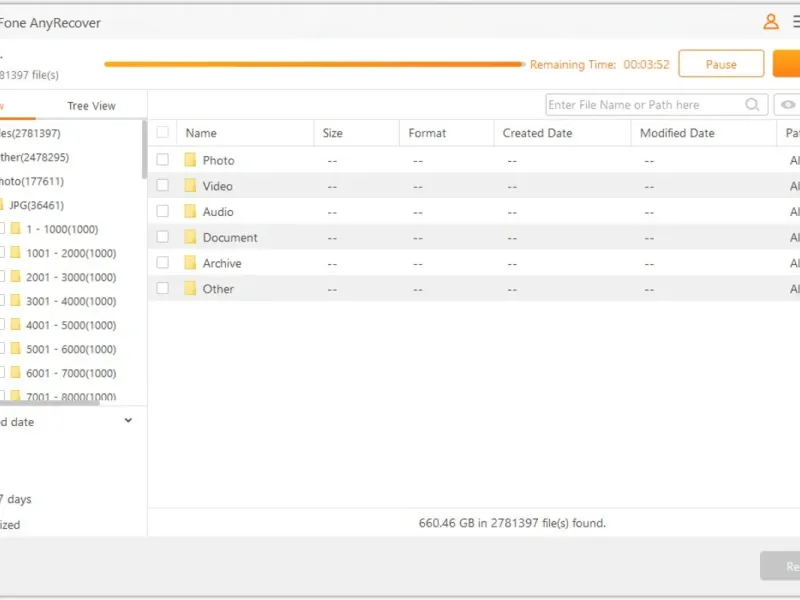Image resolution: width=800 pixels, height=600 pixels.
Task: Check the Archive row checkbox
Action: 162,262
